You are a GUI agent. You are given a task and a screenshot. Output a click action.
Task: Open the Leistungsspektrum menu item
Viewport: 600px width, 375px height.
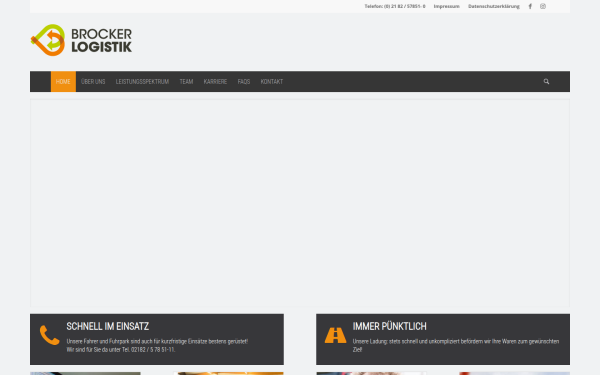coord(142,82)
